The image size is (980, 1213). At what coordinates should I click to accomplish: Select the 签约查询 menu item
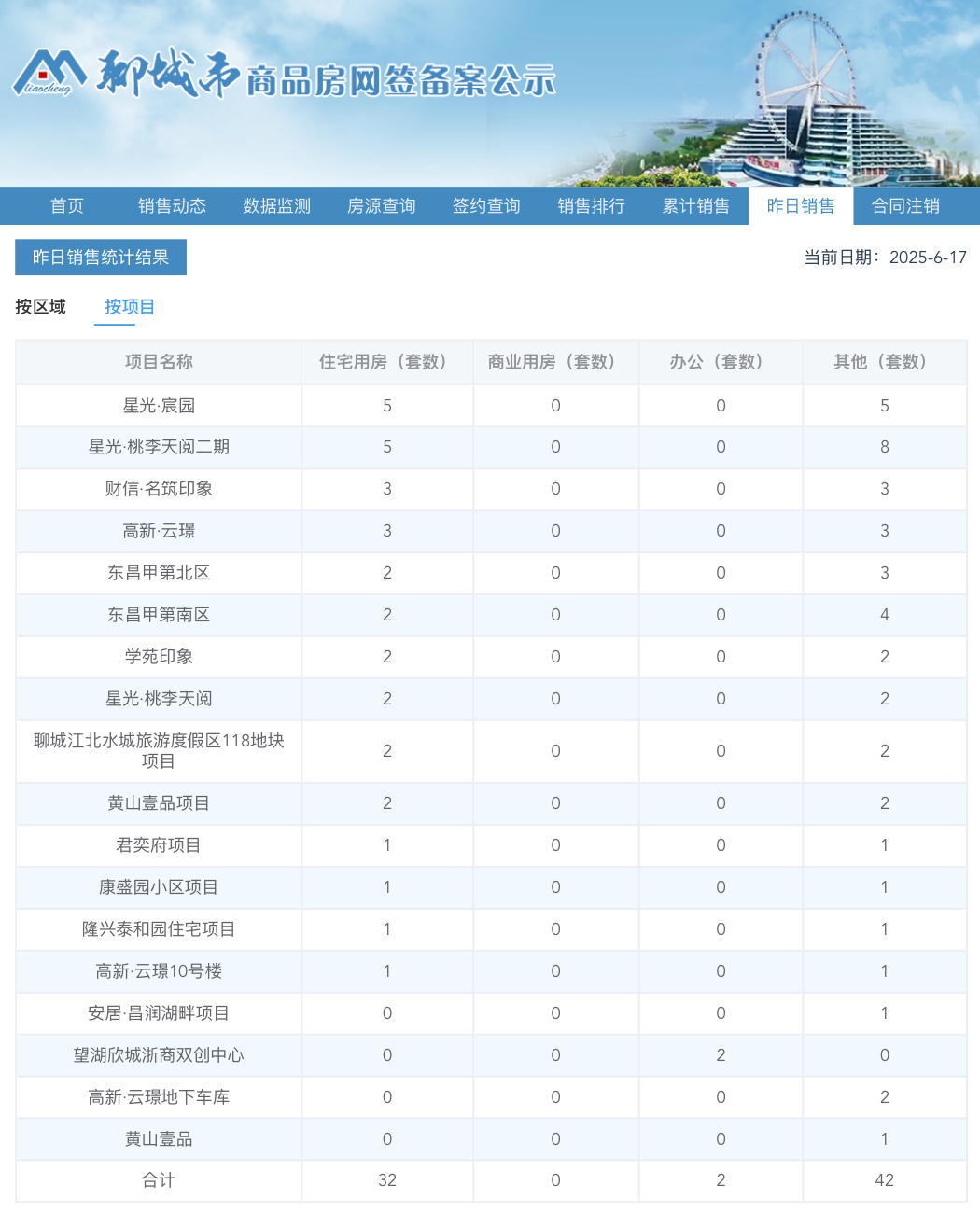pos(485,205)
